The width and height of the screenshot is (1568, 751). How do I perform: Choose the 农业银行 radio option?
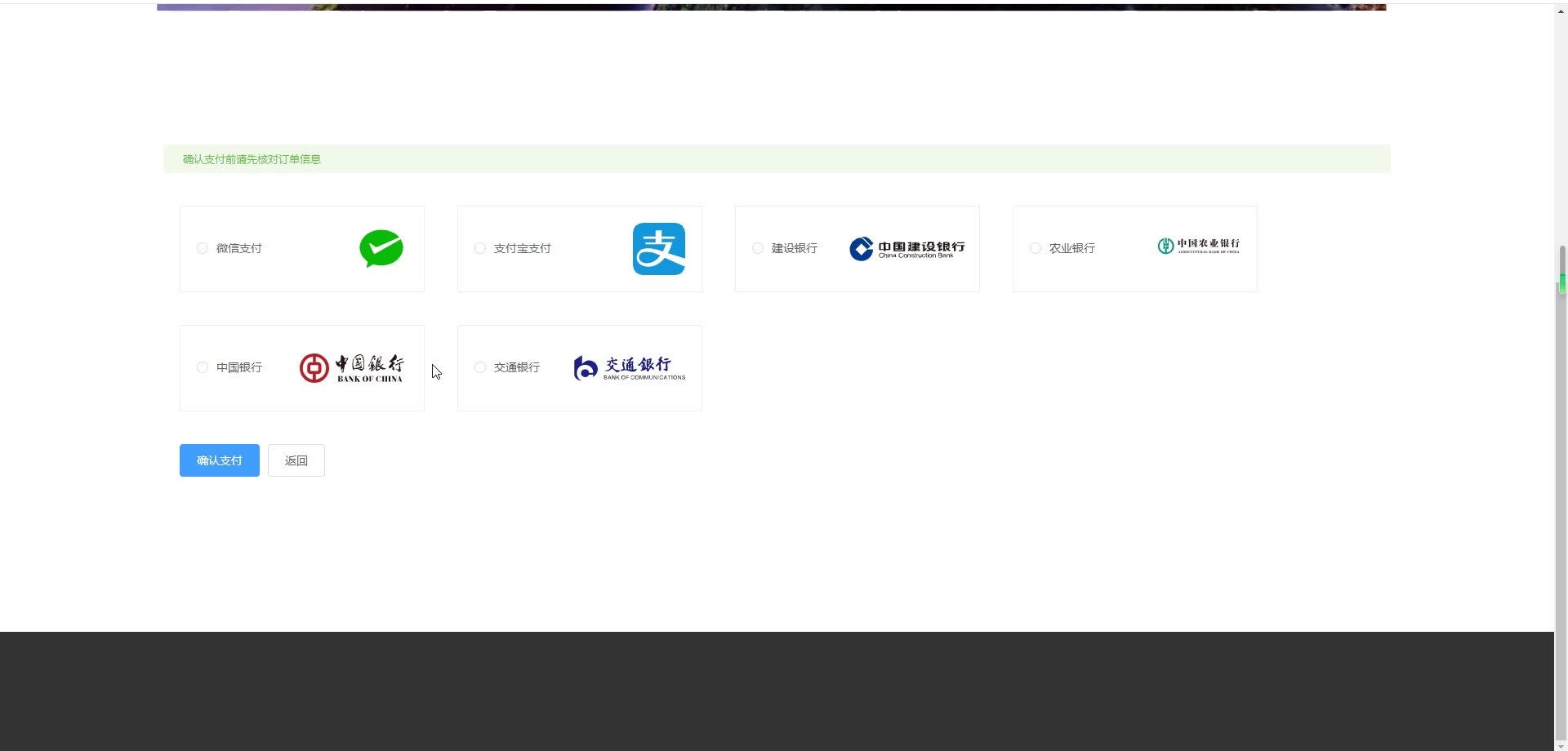[1036, 248]
